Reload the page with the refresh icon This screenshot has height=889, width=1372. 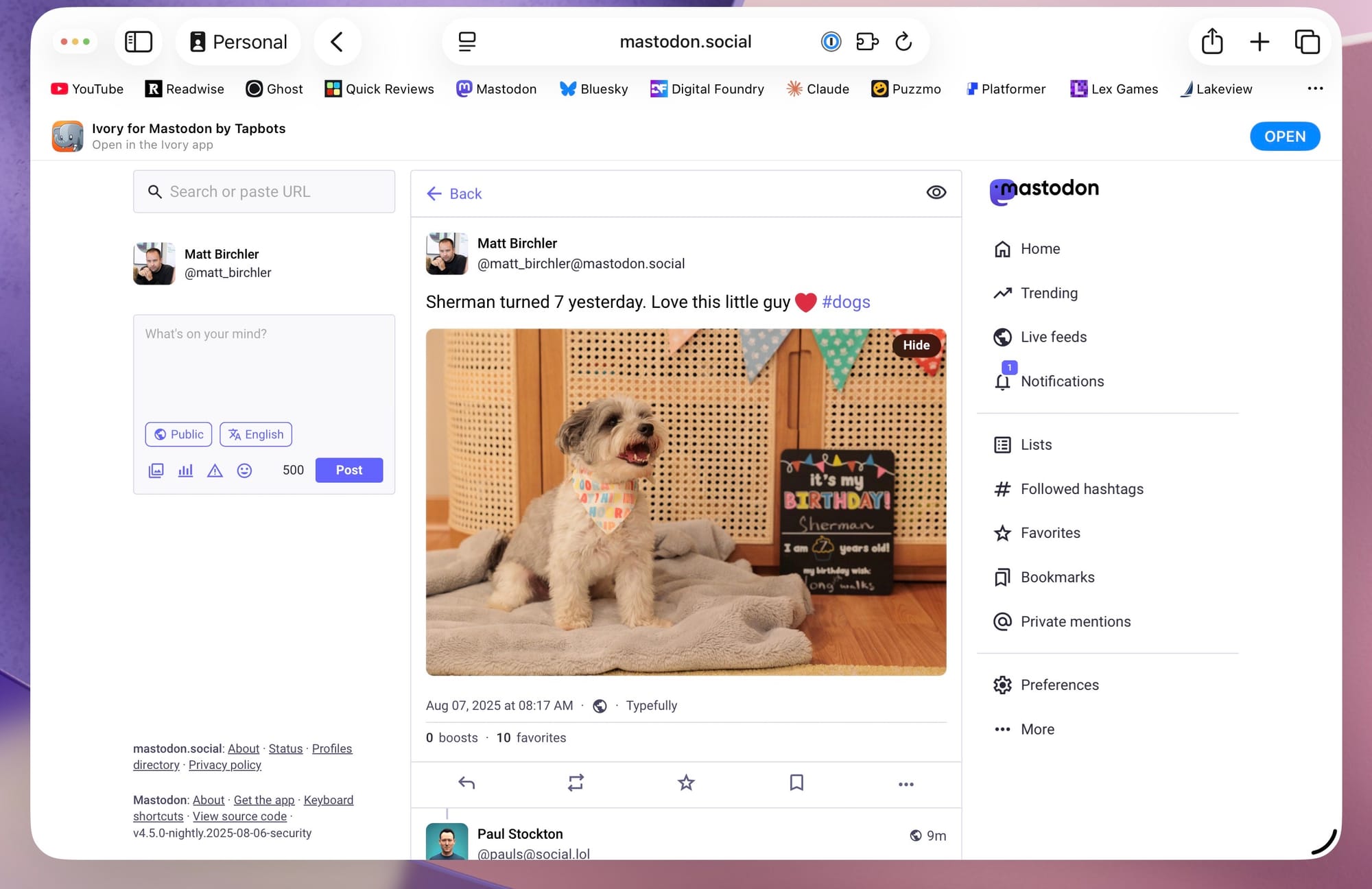pos(903,42)
